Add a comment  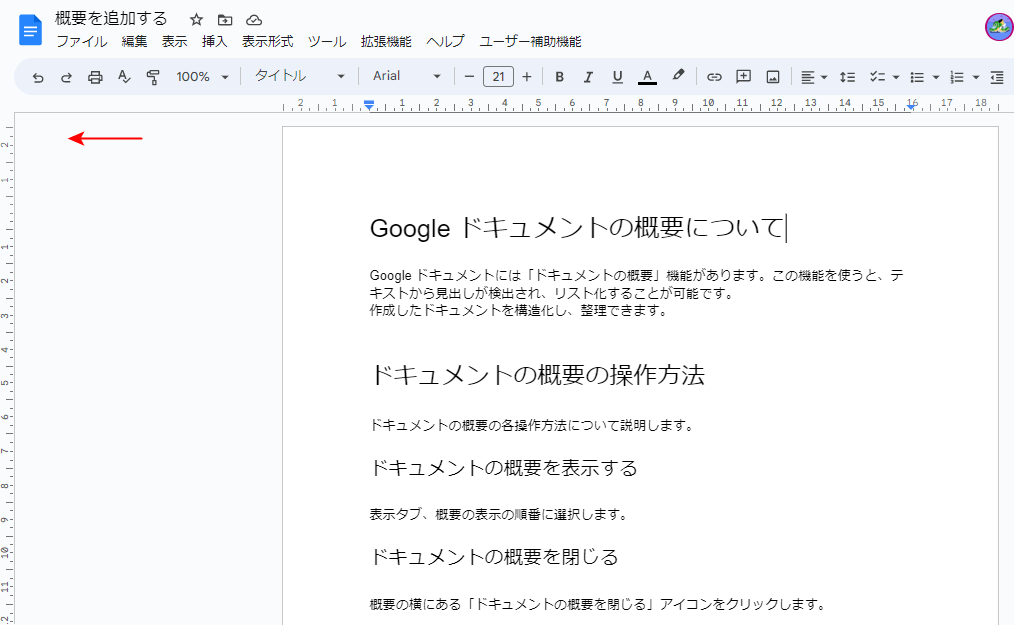point(744,77)
